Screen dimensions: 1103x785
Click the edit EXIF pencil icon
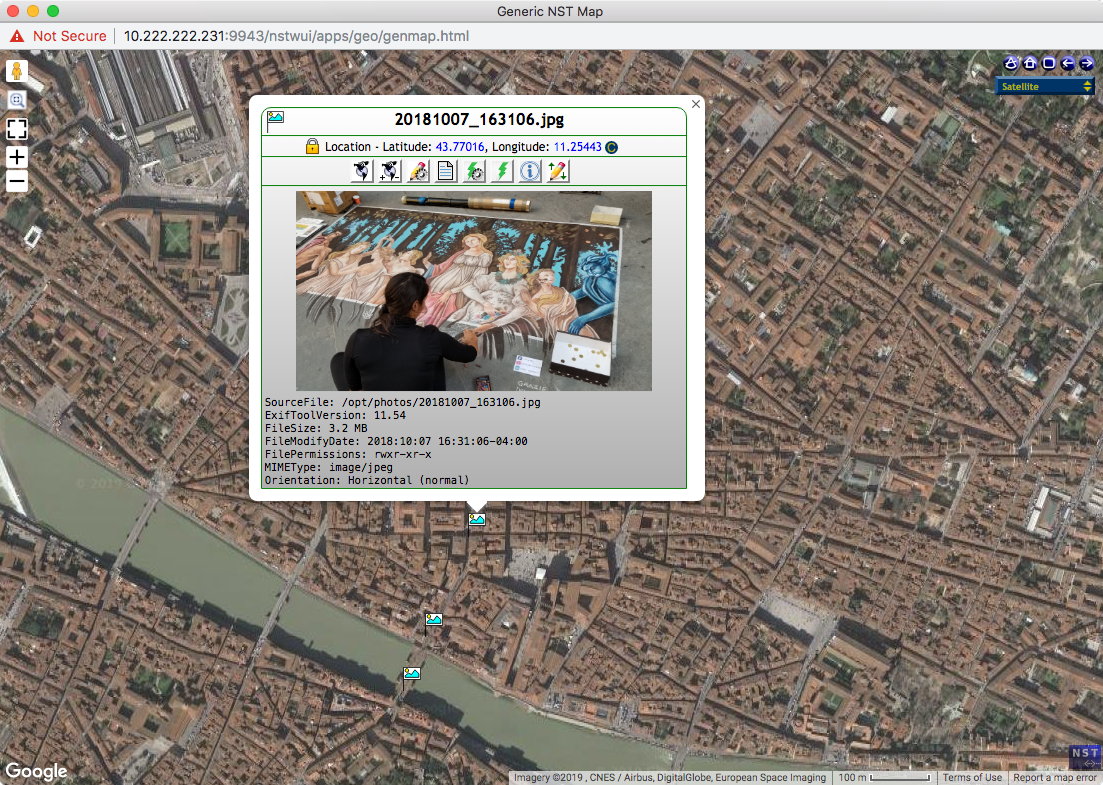418,171
